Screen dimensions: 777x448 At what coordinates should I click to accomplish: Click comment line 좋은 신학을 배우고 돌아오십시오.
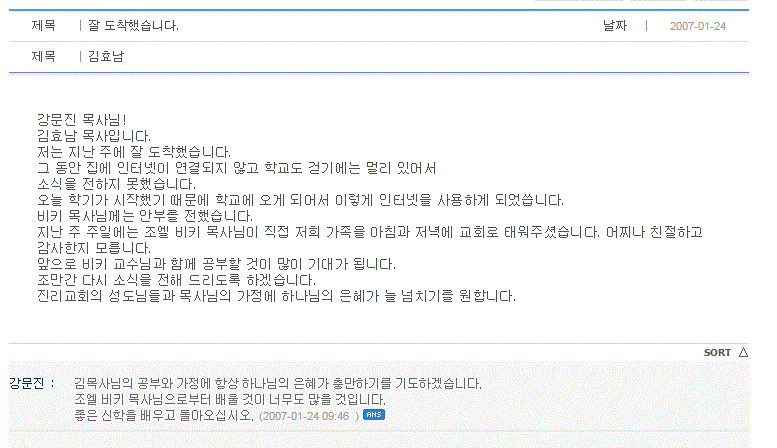pyautogui.click(x=164, y=415)
